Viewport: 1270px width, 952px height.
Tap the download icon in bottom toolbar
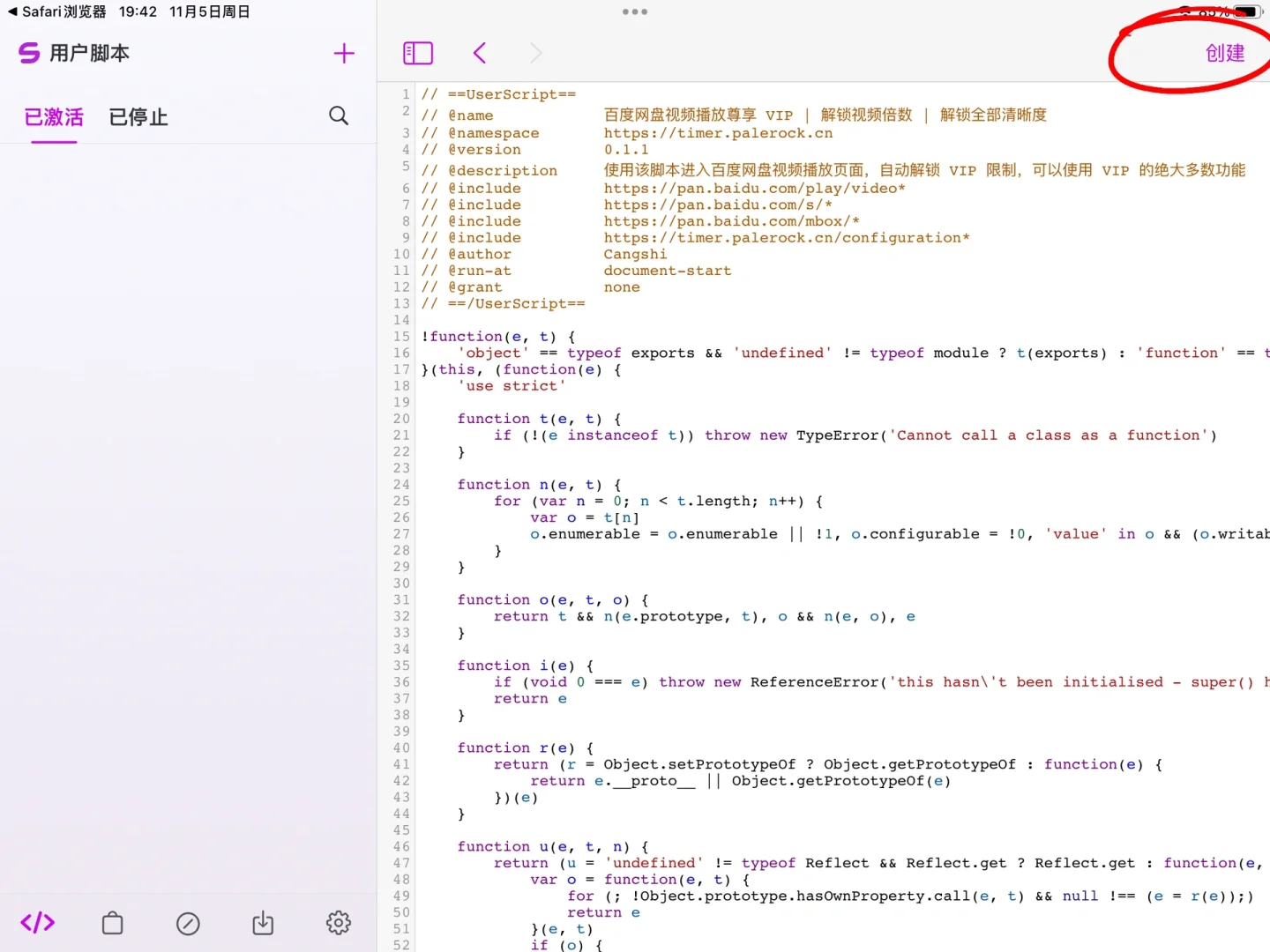263,923
